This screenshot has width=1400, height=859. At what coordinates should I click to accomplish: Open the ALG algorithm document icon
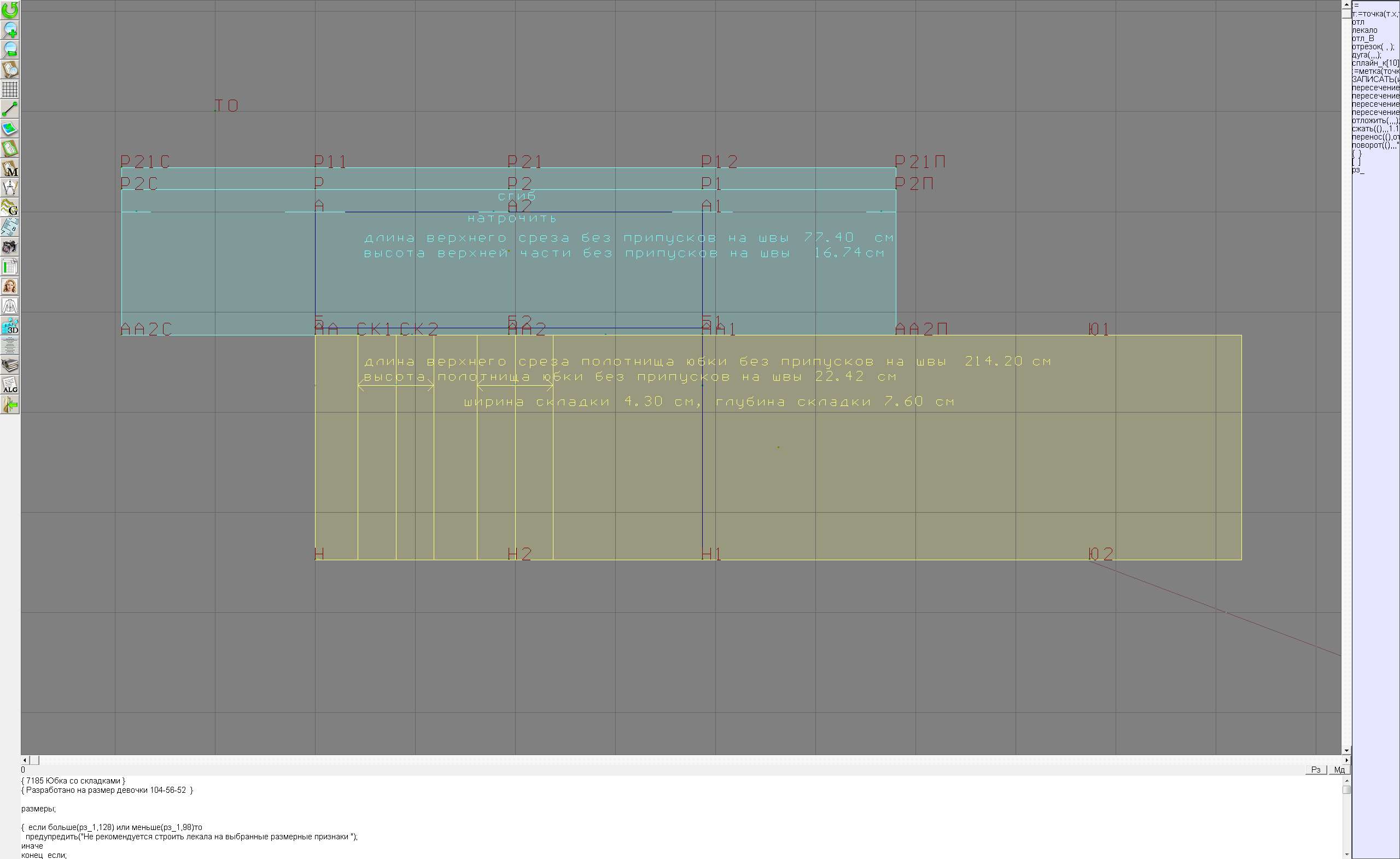pos(10,385)
